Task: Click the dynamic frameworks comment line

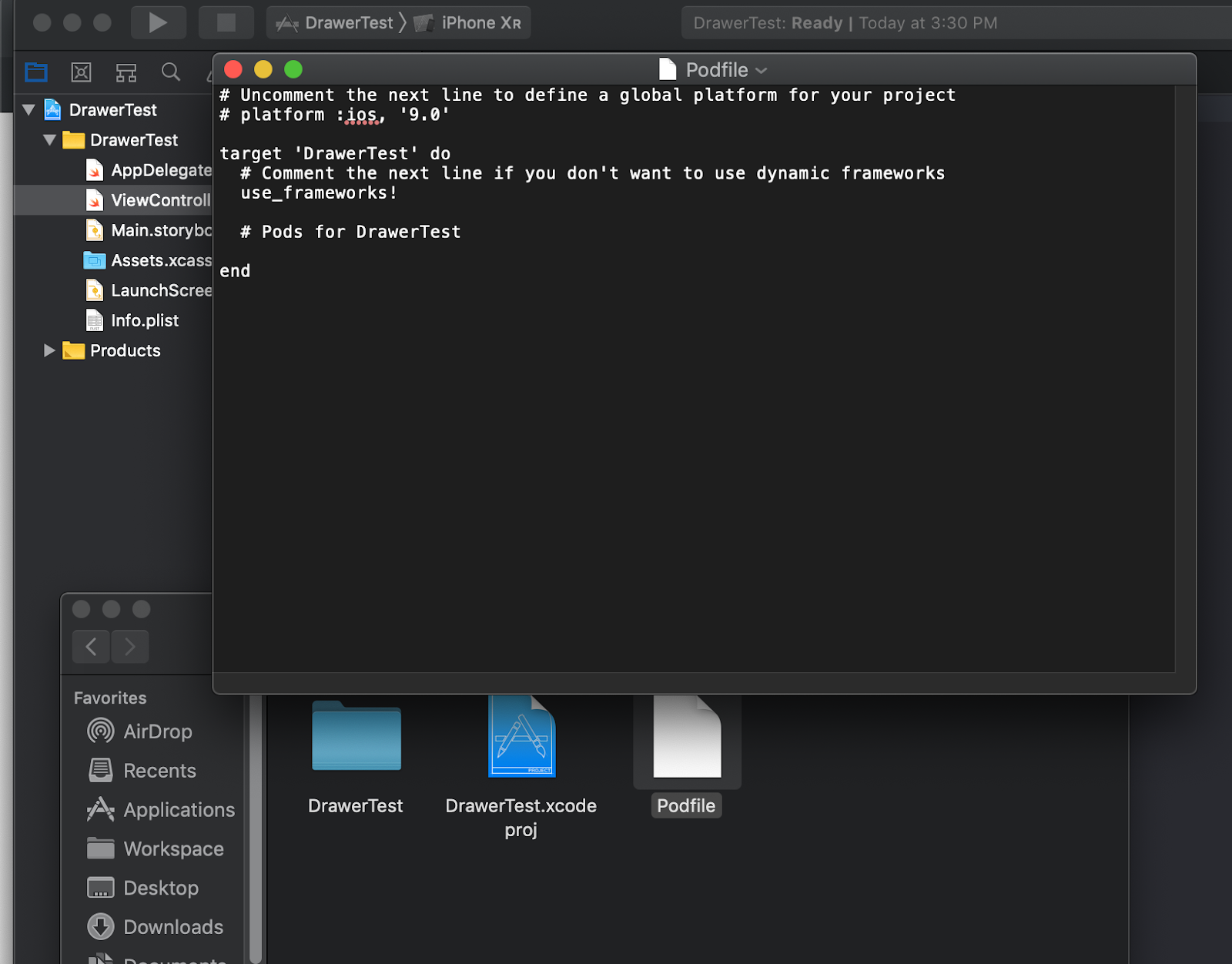Action: (593, 173)
